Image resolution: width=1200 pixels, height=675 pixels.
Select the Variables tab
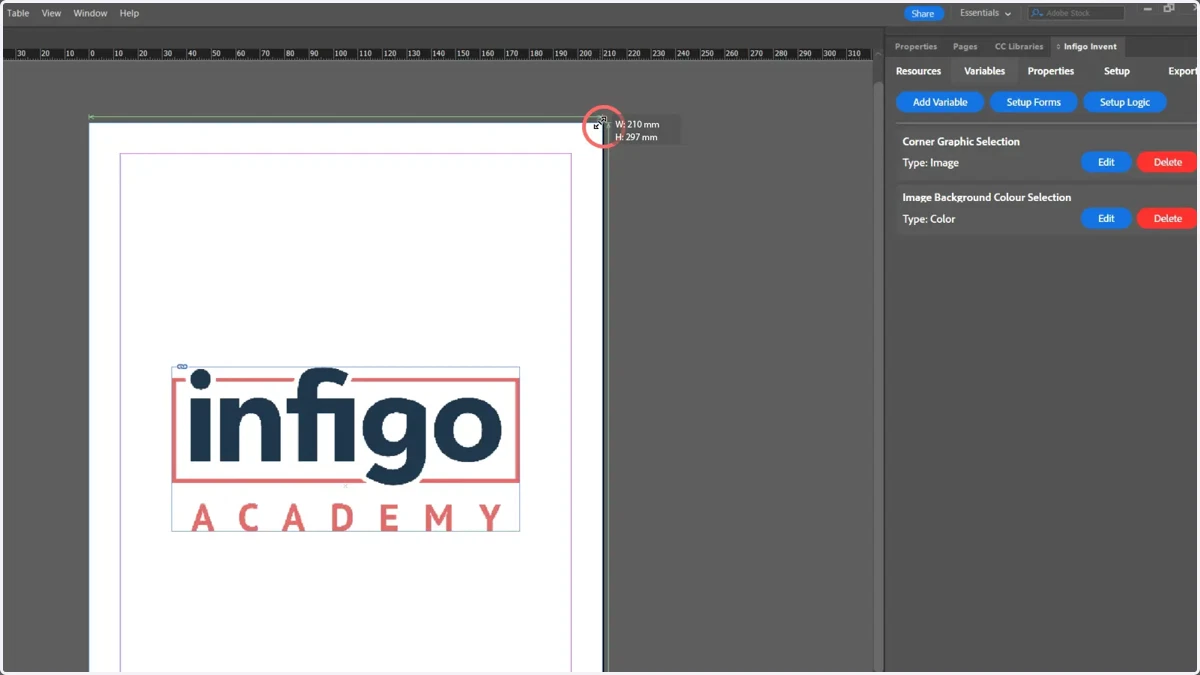click(984, 71)
